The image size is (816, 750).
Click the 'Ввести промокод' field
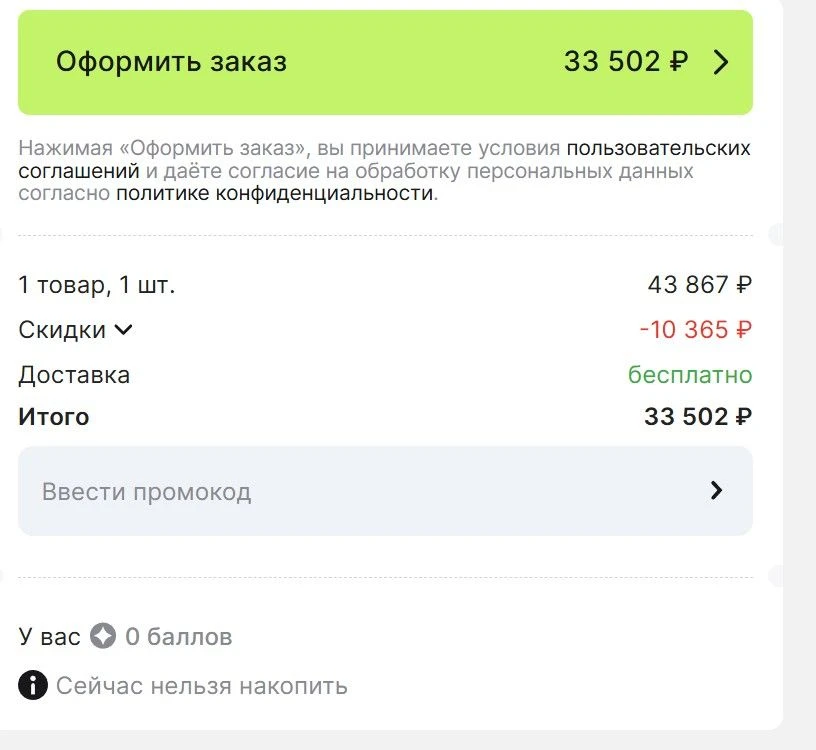[x=385, y=491]
